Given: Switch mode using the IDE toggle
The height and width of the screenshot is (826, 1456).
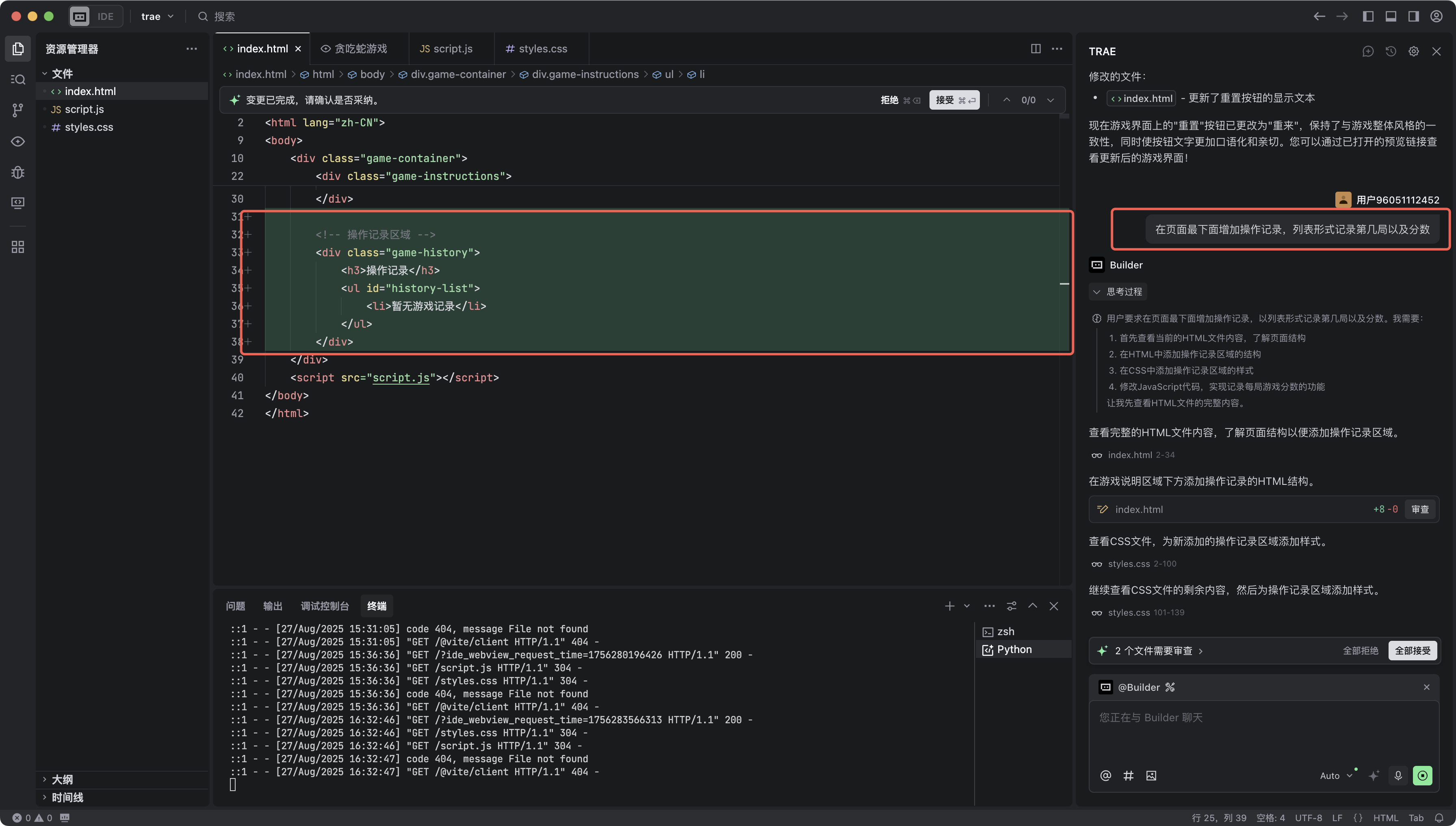Looking at the screenshot, I should point(95,17).
